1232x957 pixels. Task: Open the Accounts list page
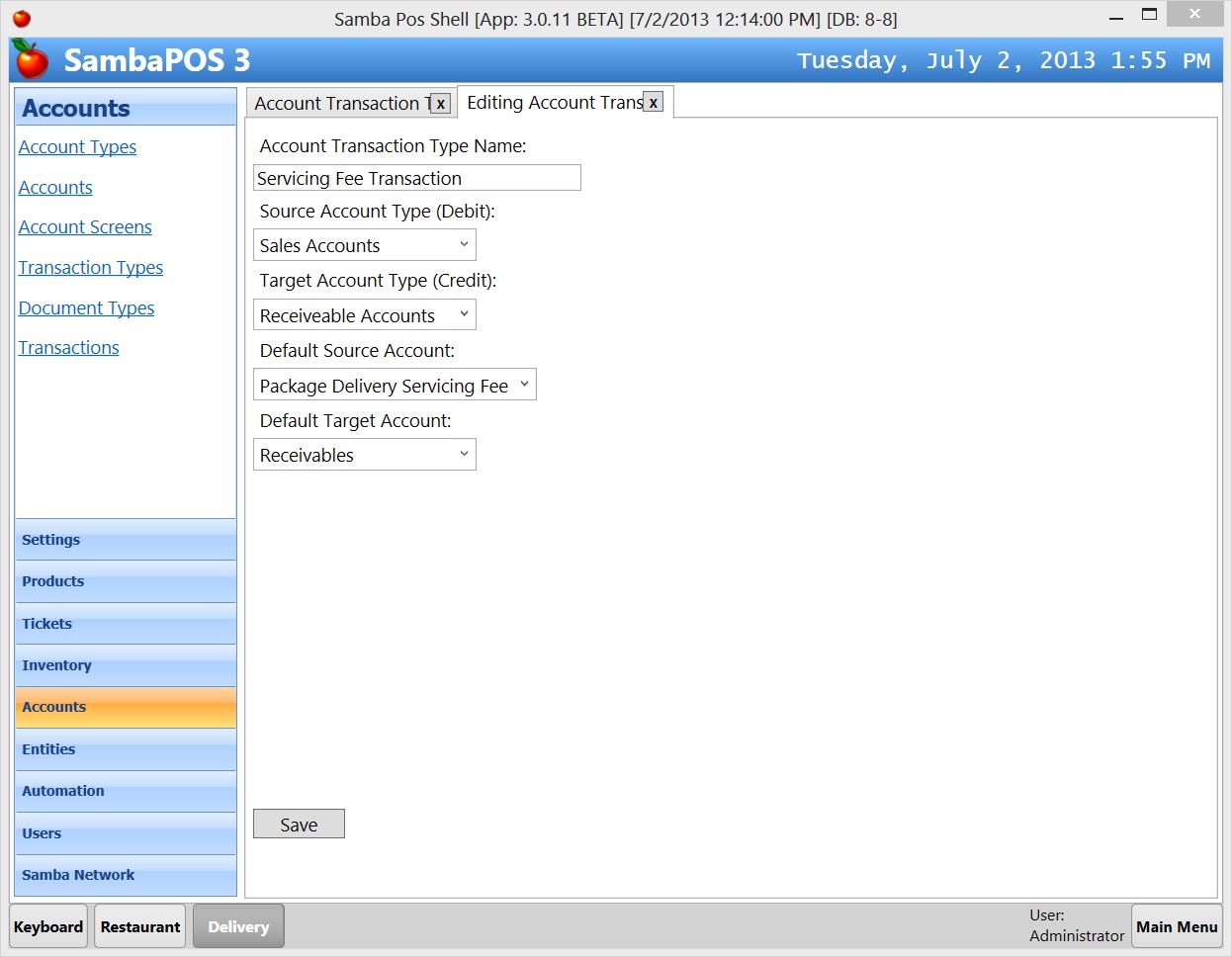[54, 187]
